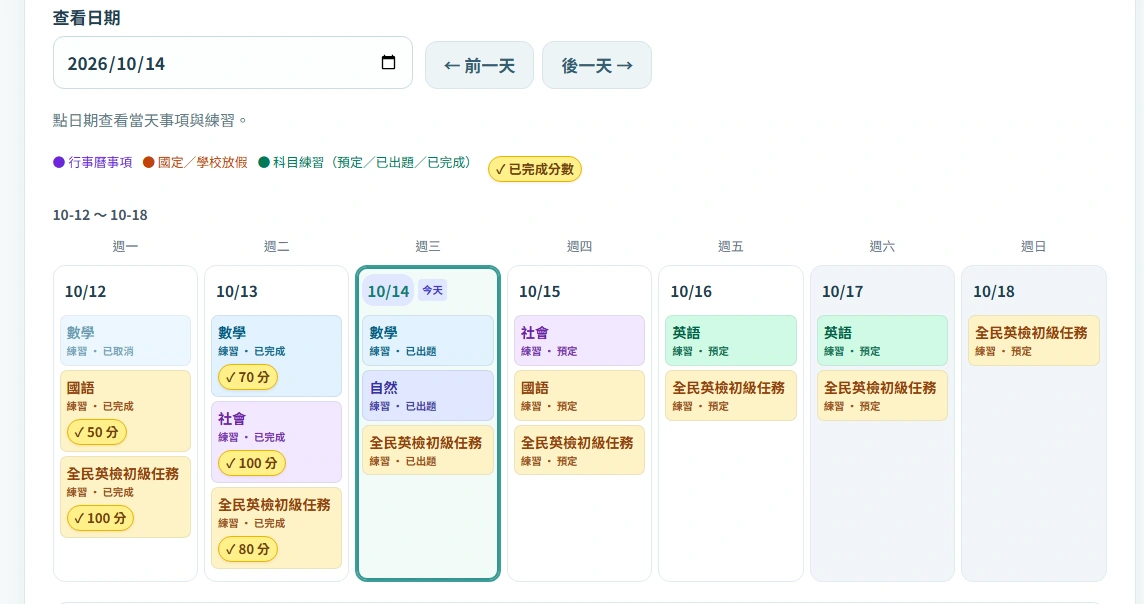Image resolution: width=1144 pixels, height=604 pixels.
Task: Open the 數學 已出題 card on 10/14
Action: (x=428, y=341)
